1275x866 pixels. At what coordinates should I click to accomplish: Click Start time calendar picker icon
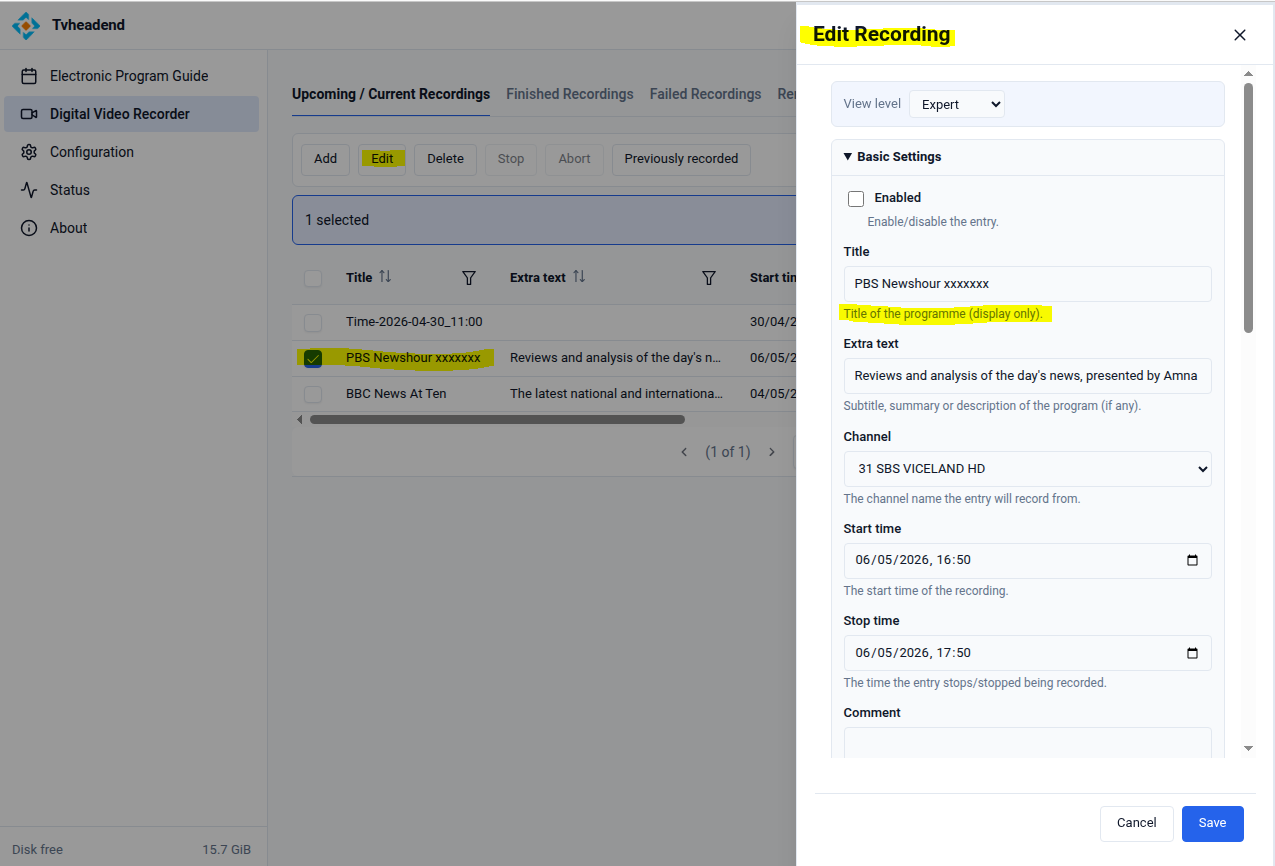(1192, 561)
